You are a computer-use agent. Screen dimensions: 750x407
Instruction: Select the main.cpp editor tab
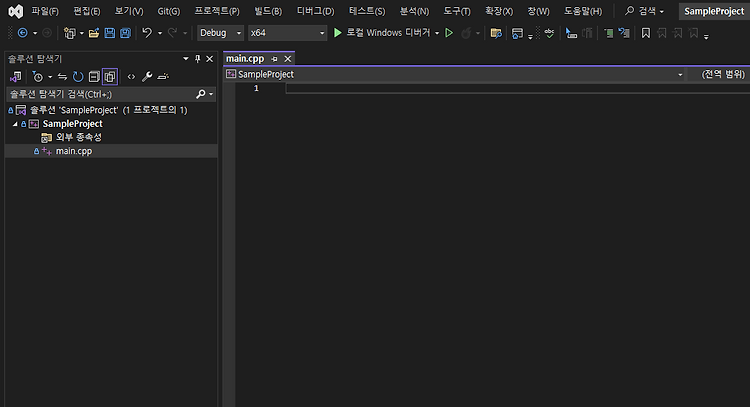click(x=245, y=59)
